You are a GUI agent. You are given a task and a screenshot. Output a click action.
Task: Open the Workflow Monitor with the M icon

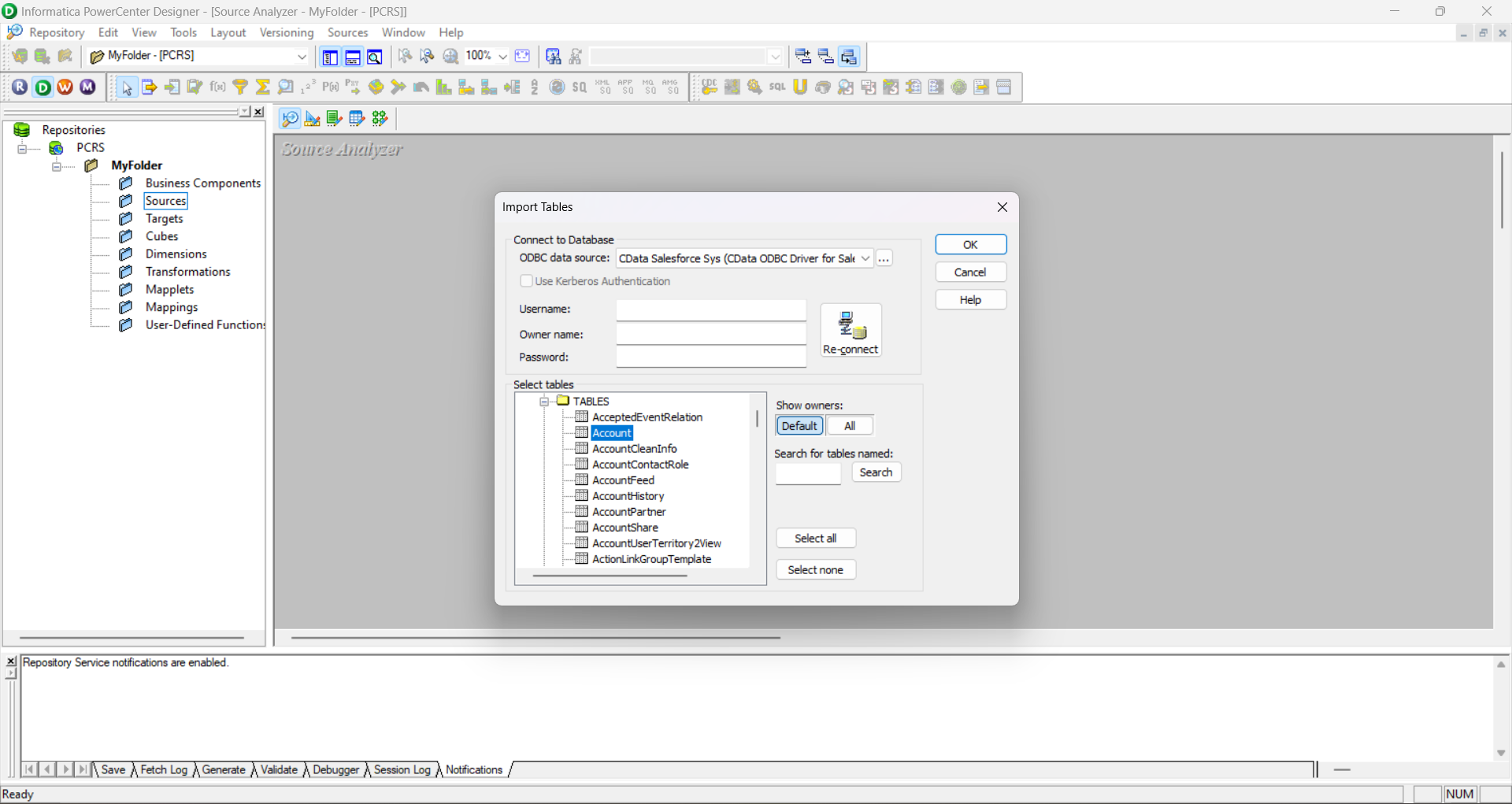coord(87,87)
